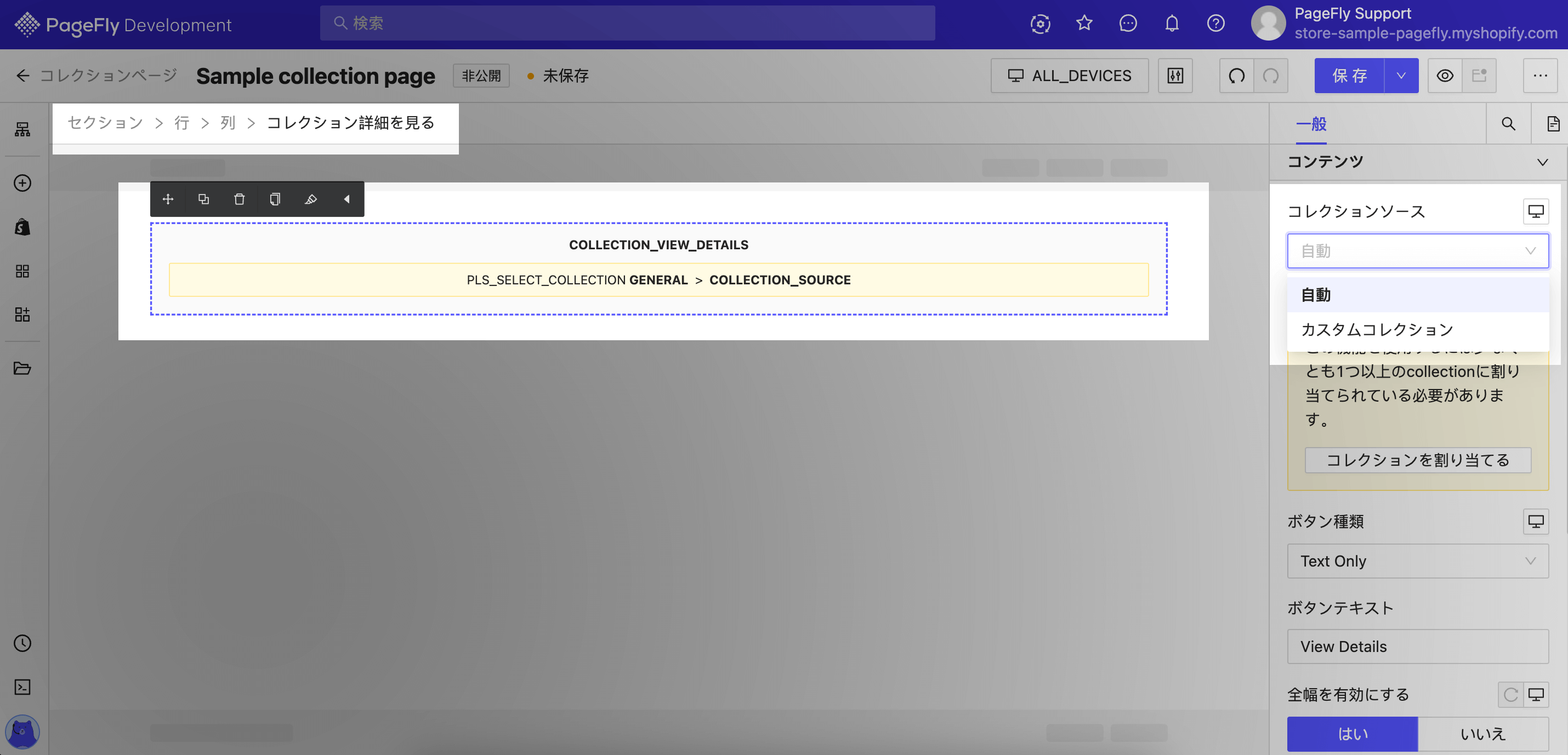Screen dimensions: 1568x755
Task: Click the コレクション詳細を見る breadcrumb
Action: [x=351, y=123]
